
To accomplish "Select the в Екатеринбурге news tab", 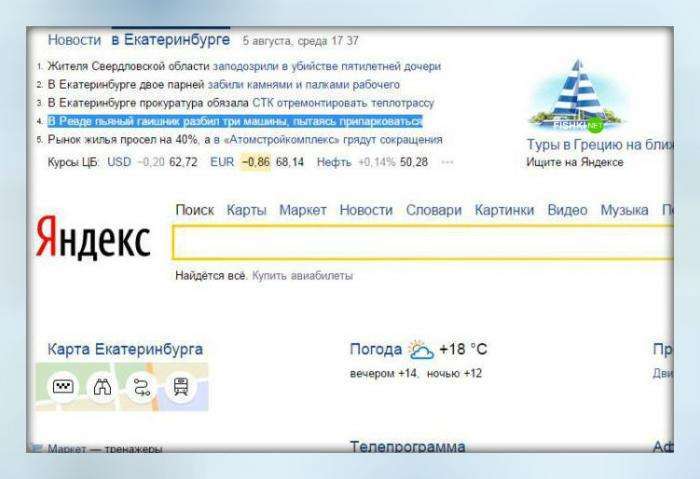I will (171, 40).
